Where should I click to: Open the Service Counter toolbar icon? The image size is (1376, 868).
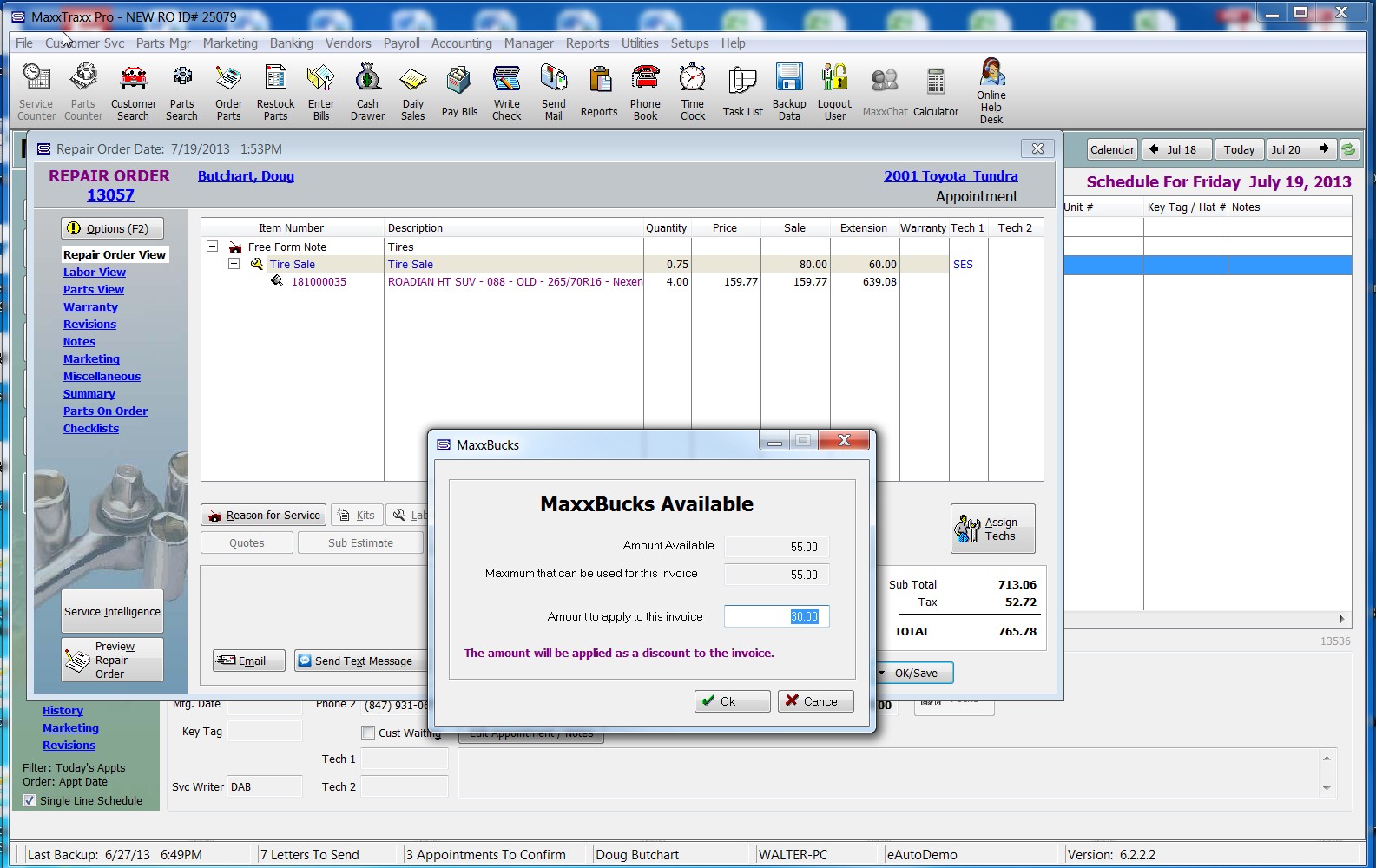36,92
